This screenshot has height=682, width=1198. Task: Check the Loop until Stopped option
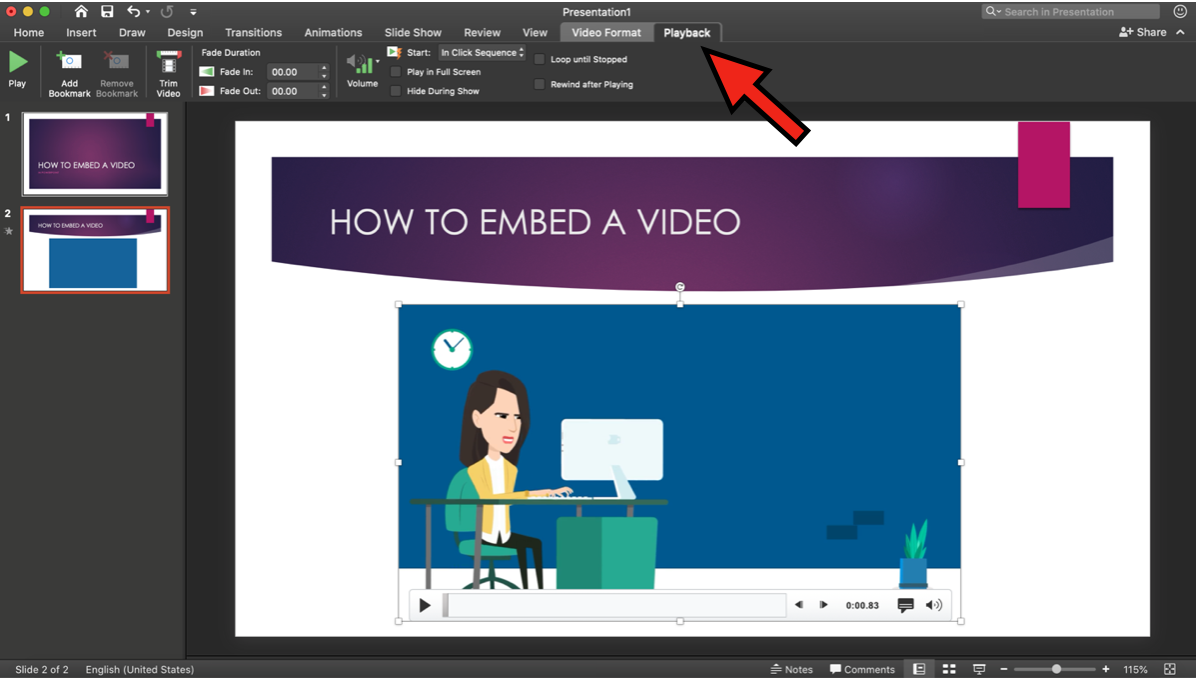(540, 59)
